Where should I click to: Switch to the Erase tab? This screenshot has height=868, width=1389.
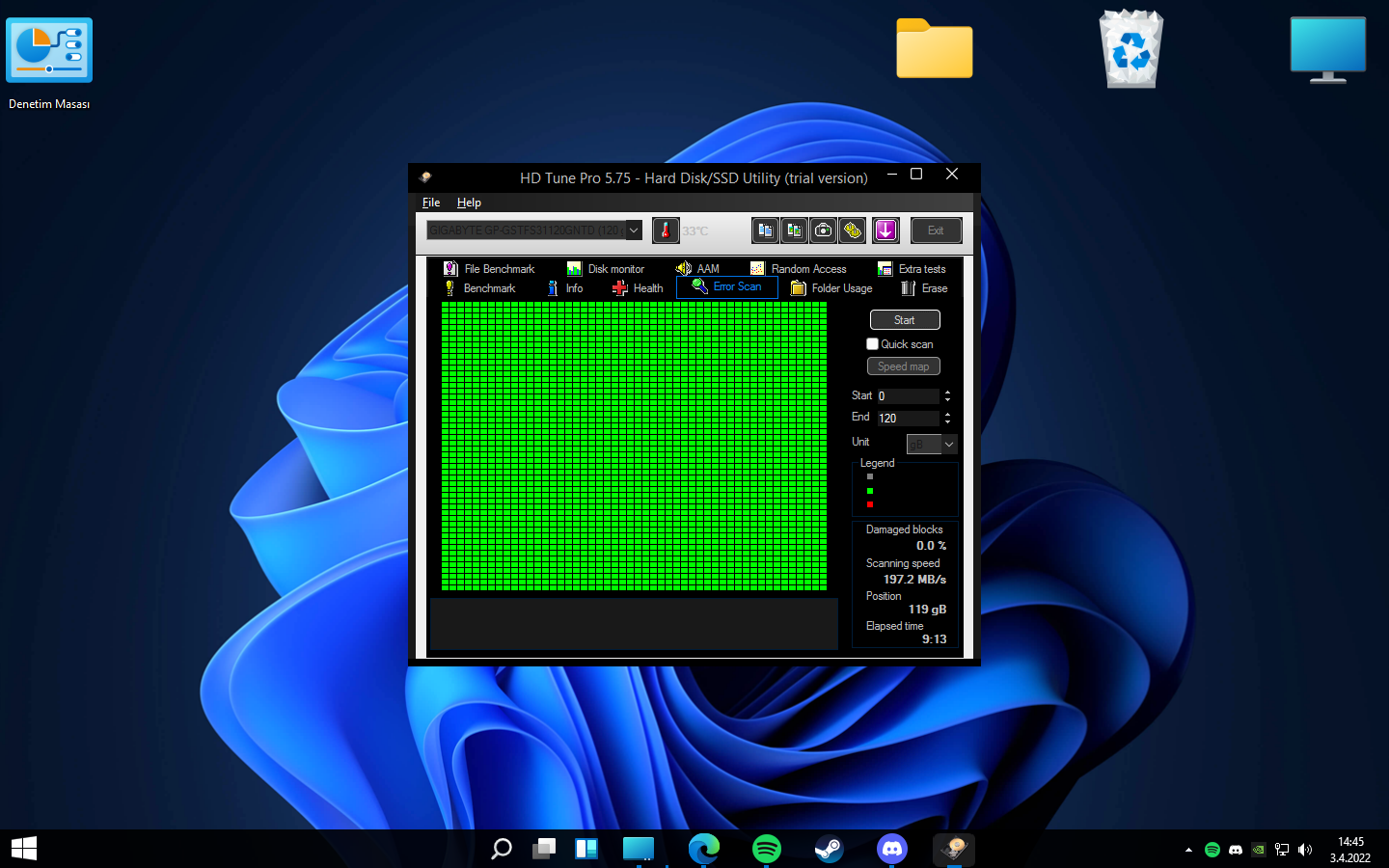coord(924,288)
